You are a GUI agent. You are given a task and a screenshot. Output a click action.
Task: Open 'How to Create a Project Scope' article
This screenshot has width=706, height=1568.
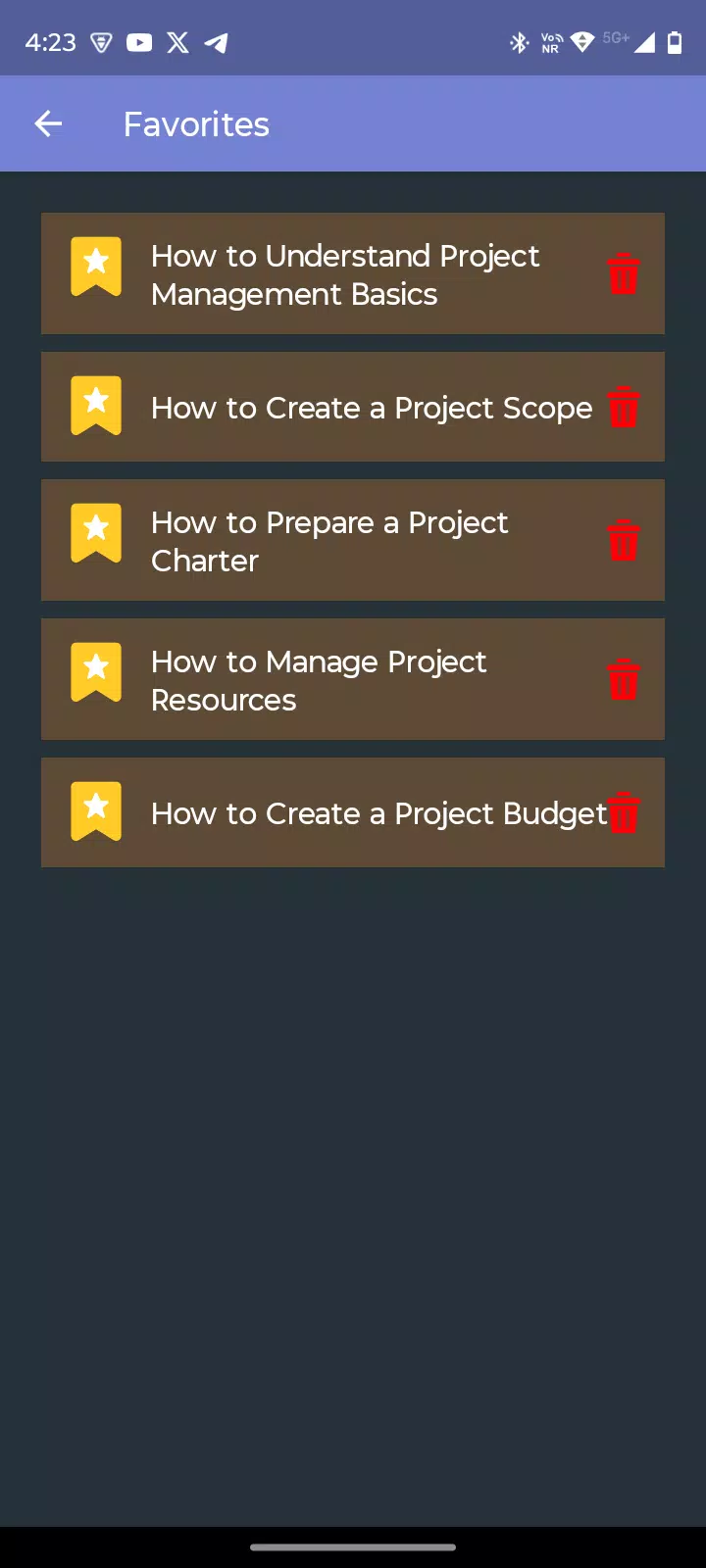click(372, 408)
